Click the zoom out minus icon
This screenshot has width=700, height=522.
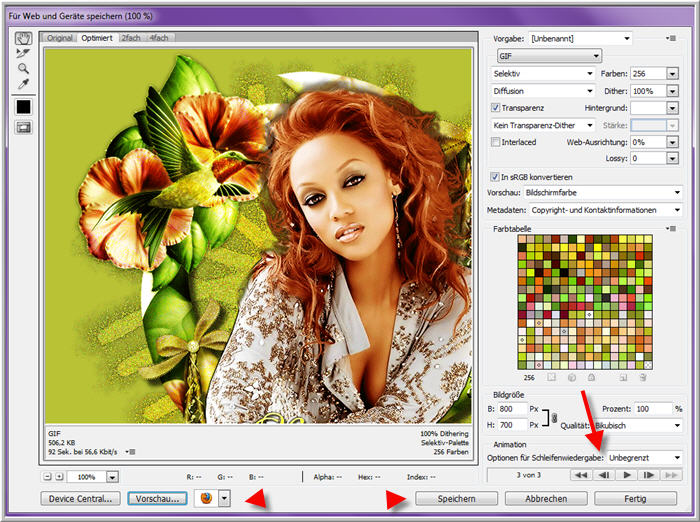pyautogui.click(x=47, y=477)
